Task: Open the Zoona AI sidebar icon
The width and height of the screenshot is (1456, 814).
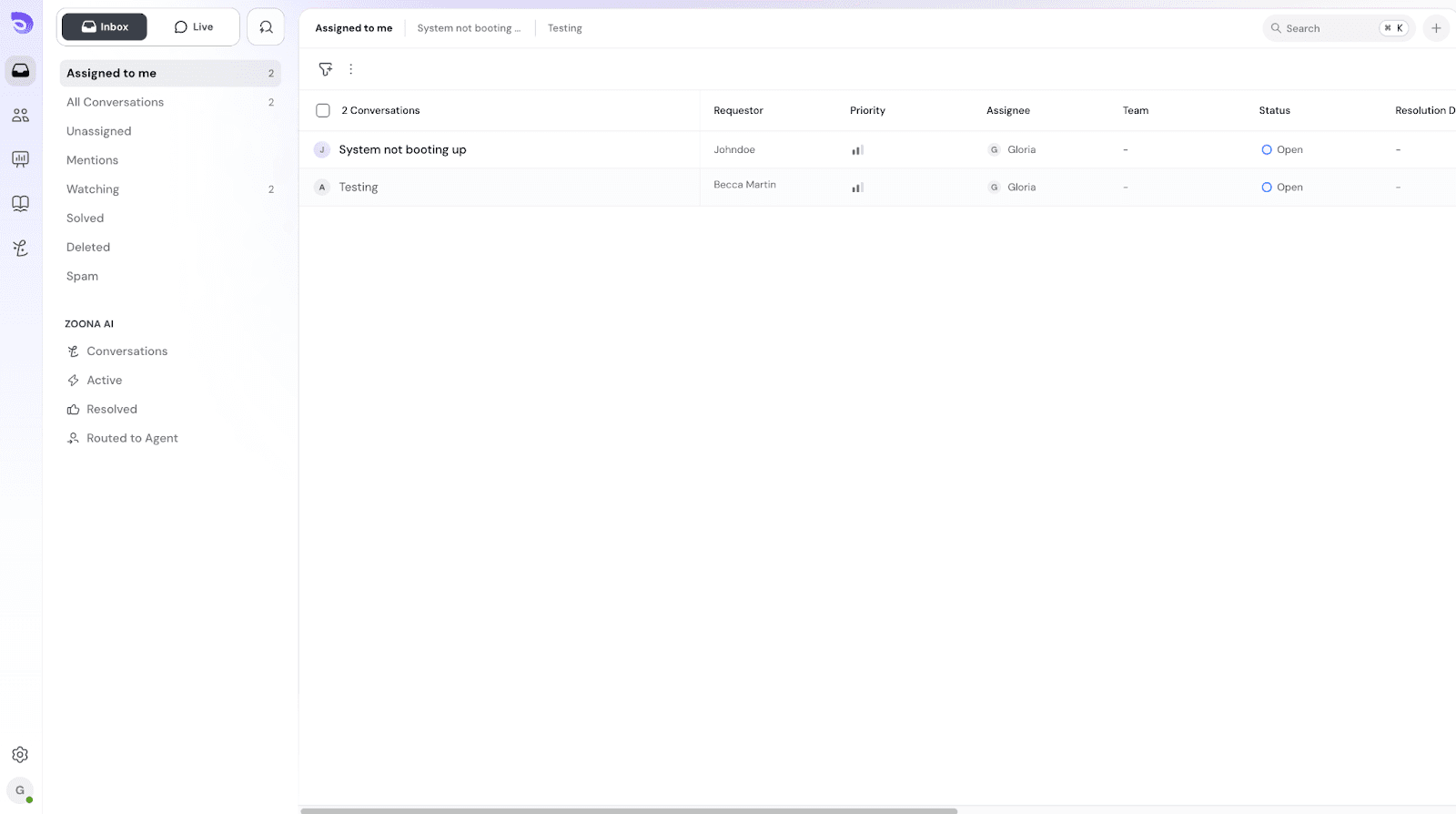Action: pyautogui.click(x=20, y=248)
